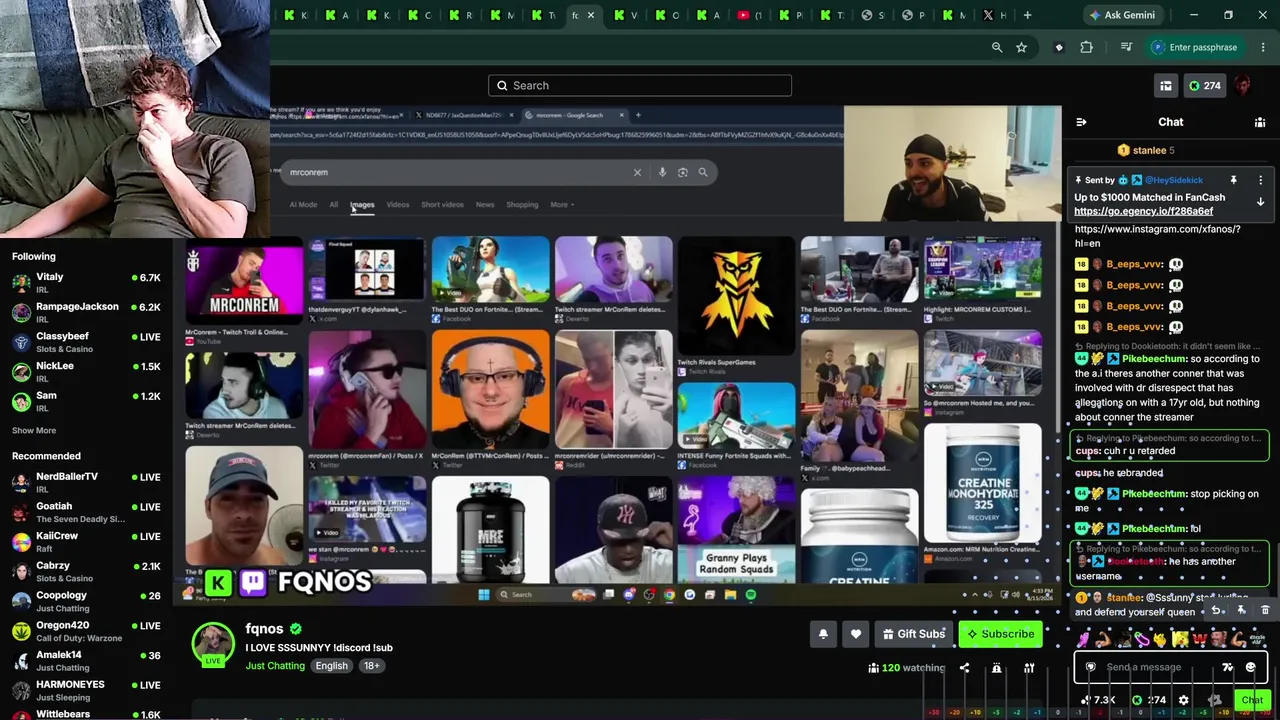Open the YouTube browser tab
Viewport: 1280px width, 720px height.
748,15
